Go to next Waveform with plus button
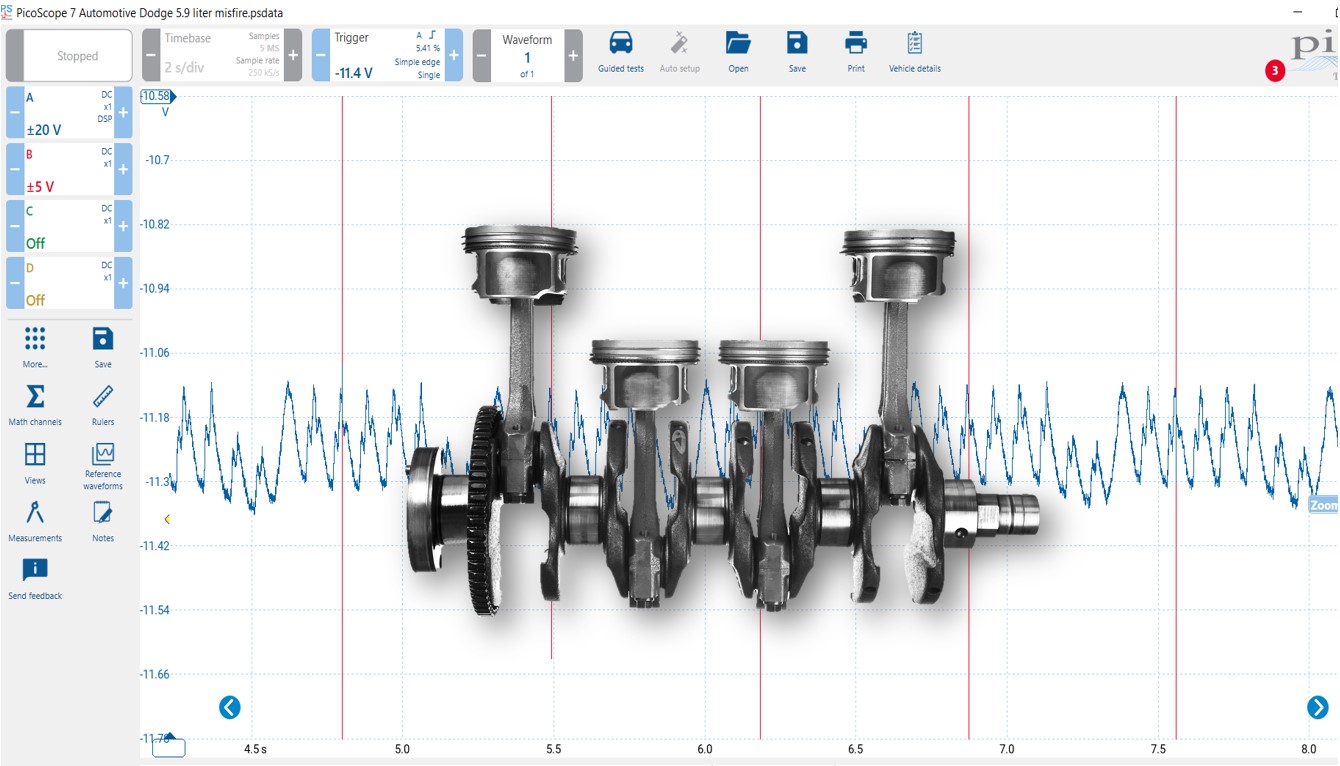1340x766 pixels. (x=573, y=55)
